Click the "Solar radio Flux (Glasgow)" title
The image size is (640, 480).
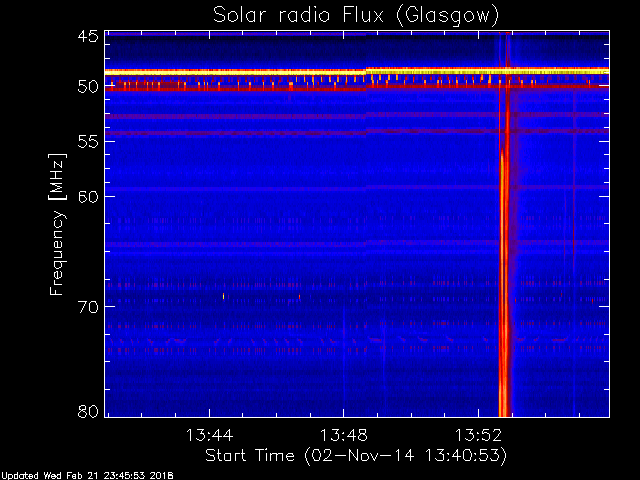tap(356, 16)
